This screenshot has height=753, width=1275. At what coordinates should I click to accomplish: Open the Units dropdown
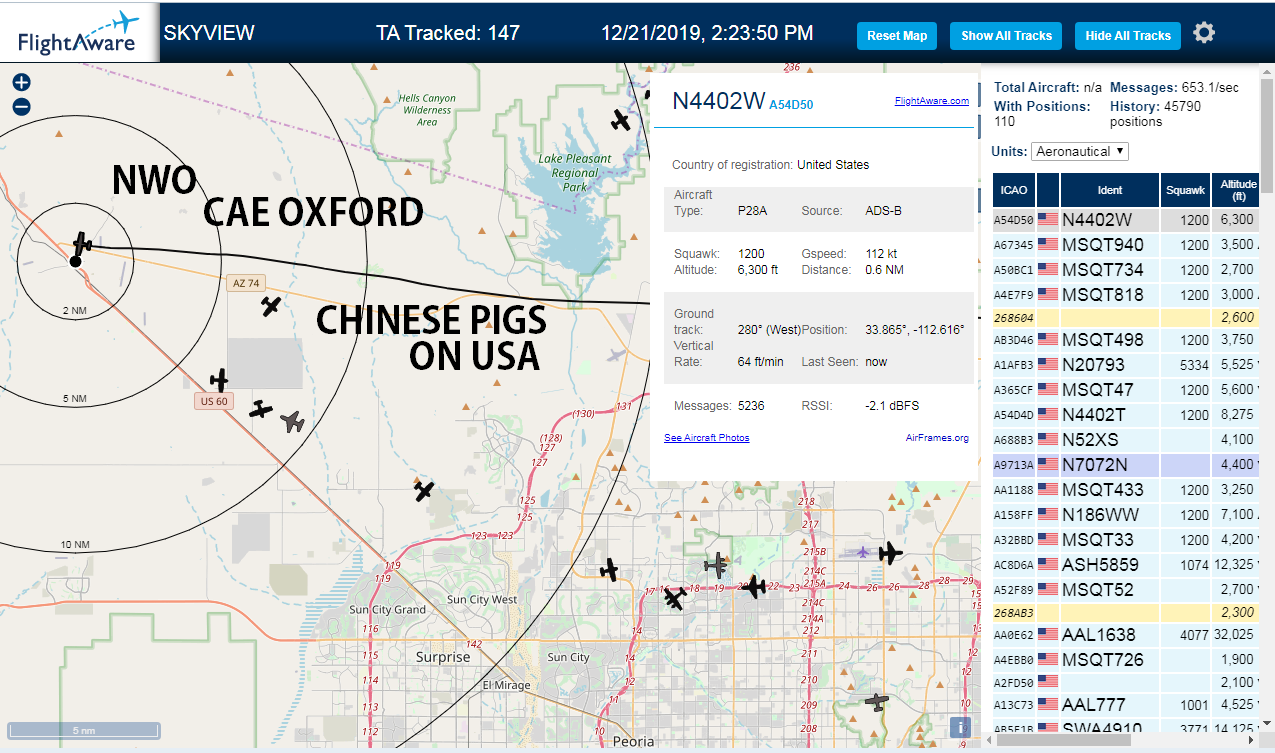click(1080, 151)
